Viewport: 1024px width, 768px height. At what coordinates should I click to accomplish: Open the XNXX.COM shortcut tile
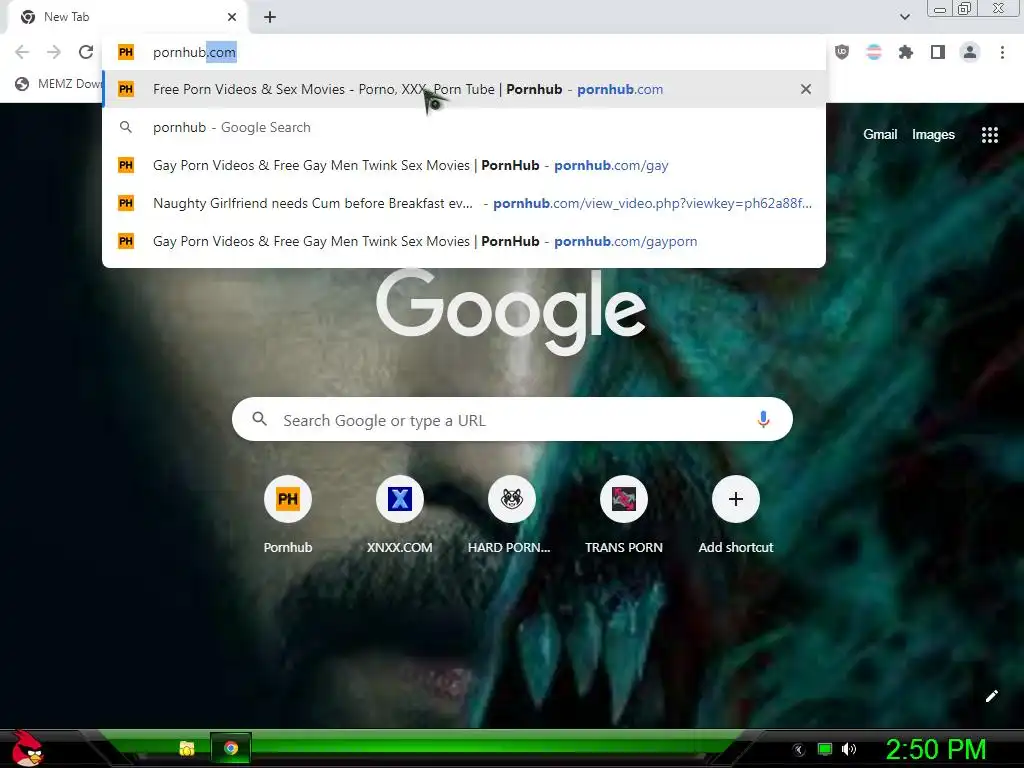tap(400, 515)
